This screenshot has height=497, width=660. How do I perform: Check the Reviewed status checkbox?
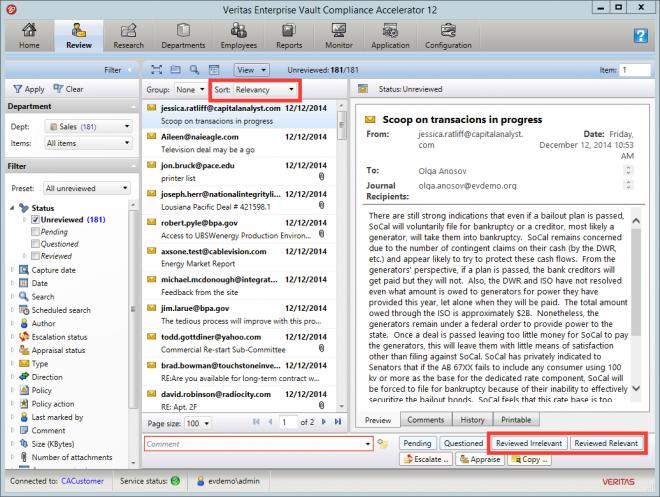pos(35,256)
